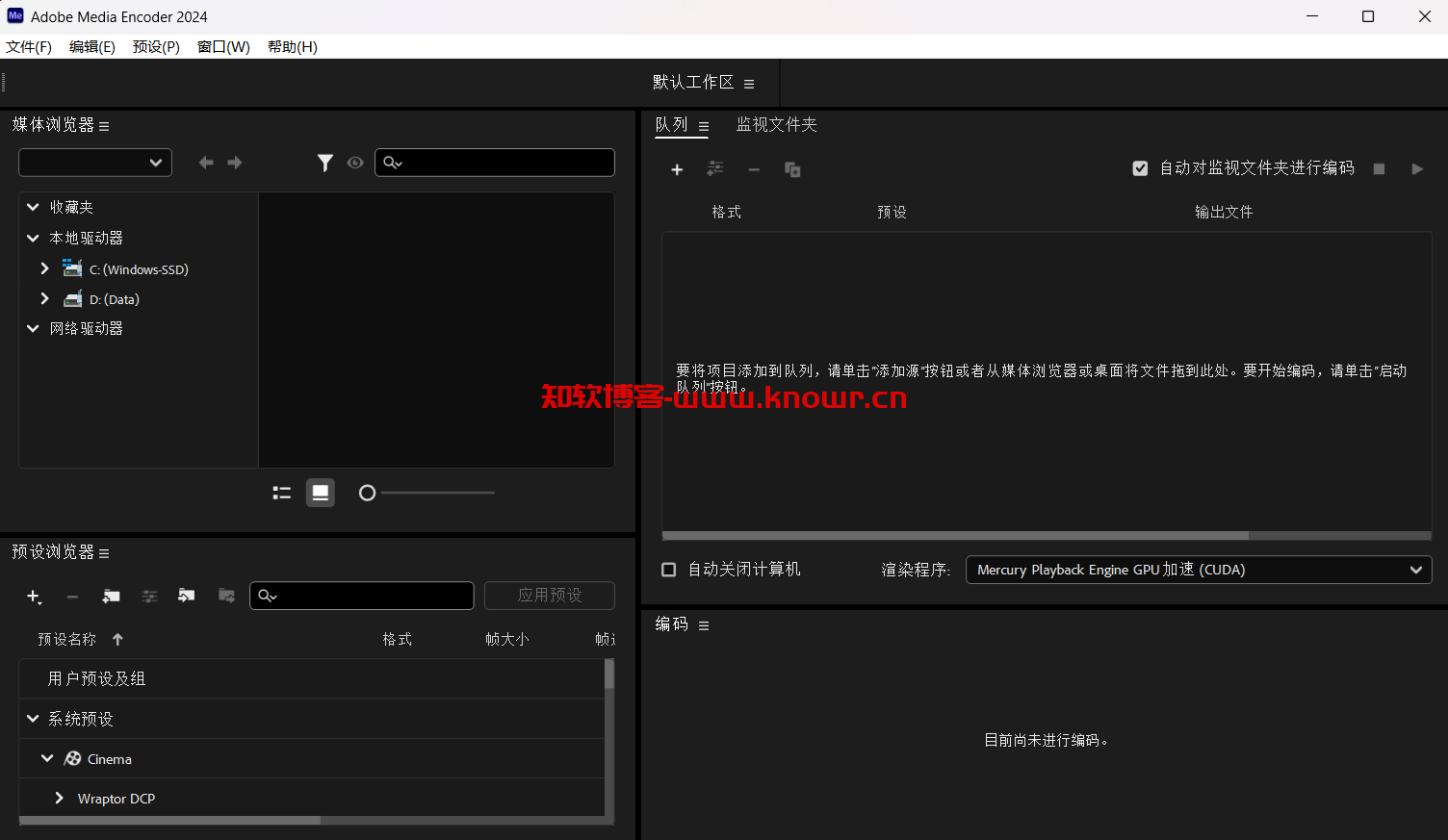Click the forward arrow in Media Browser

[x=235, y=163]
